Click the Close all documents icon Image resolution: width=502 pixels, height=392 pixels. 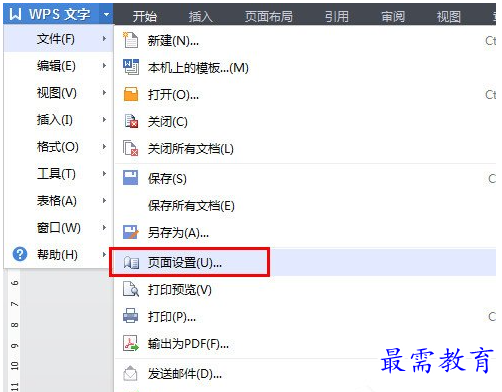(130, 148)
